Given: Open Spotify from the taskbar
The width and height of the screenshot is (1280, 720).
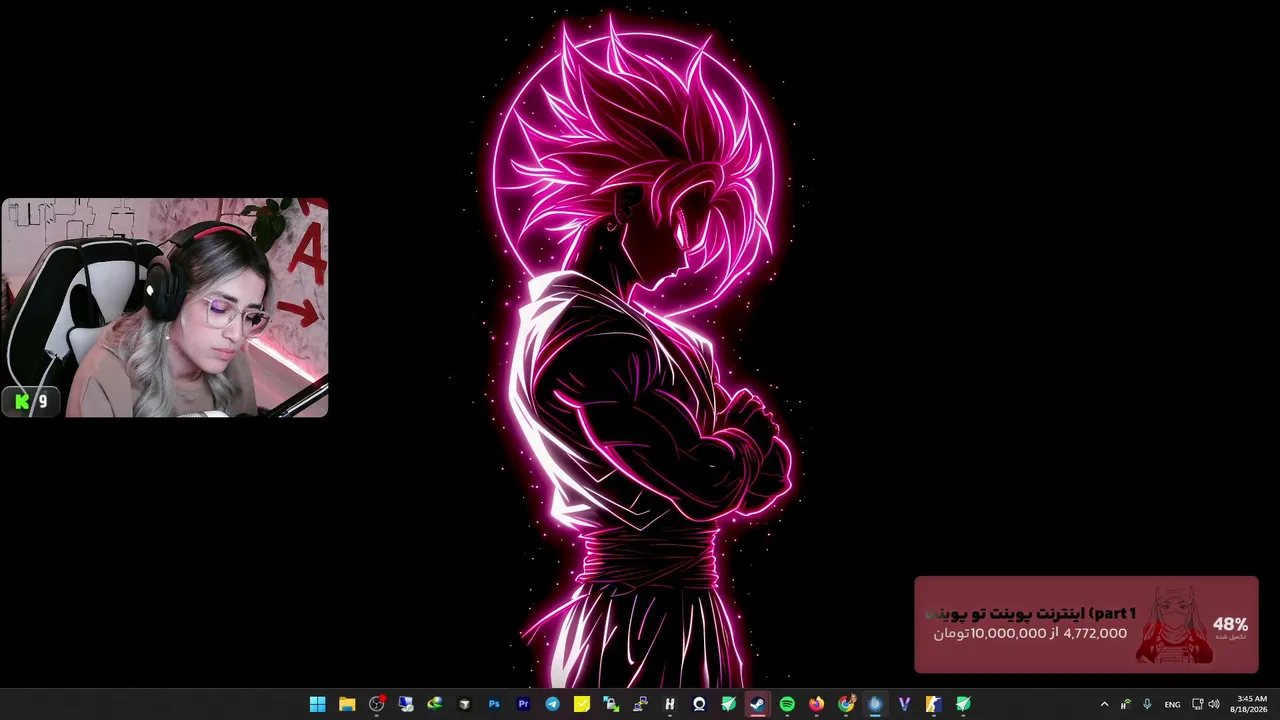Looking at the screenshot, I should tap(787, 704).
